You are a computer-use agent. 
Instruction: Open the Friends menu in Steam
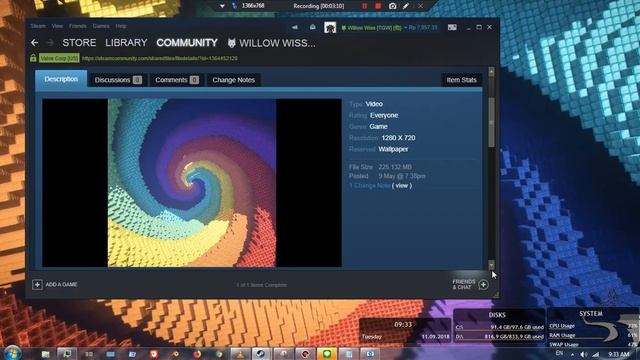point(78,26)
